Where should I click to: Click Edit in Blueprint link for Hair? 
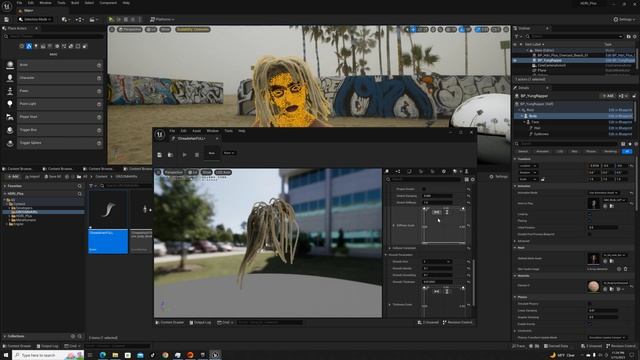click(620, 128)
